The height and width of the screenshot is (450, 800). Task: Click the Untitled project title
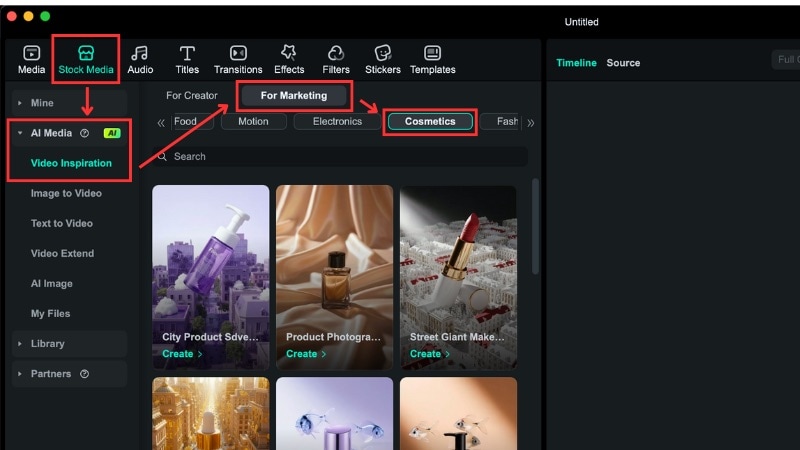tap(581, 22)
